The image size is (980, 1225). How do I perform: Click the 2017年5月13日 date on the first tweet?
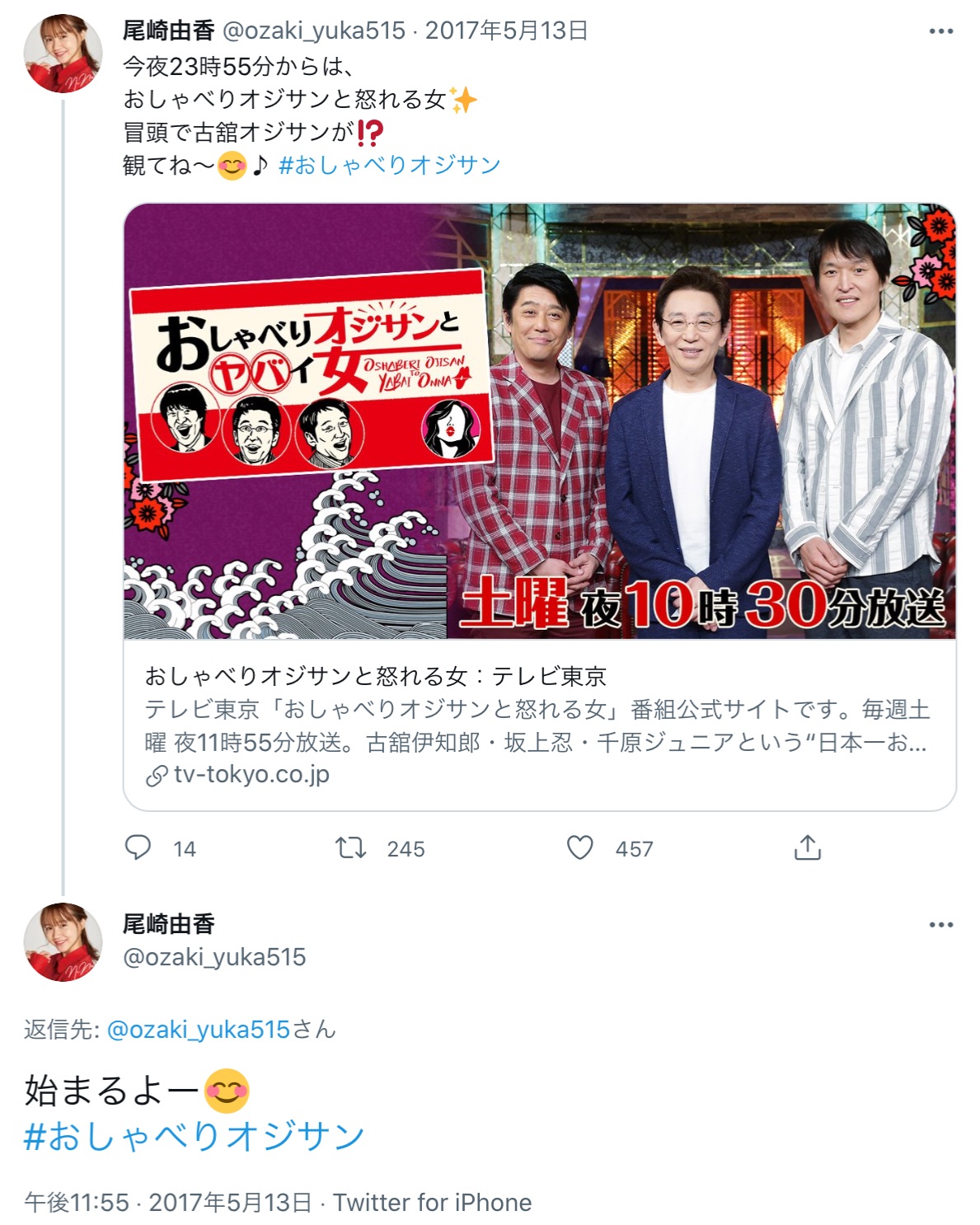tap(507, 31)
